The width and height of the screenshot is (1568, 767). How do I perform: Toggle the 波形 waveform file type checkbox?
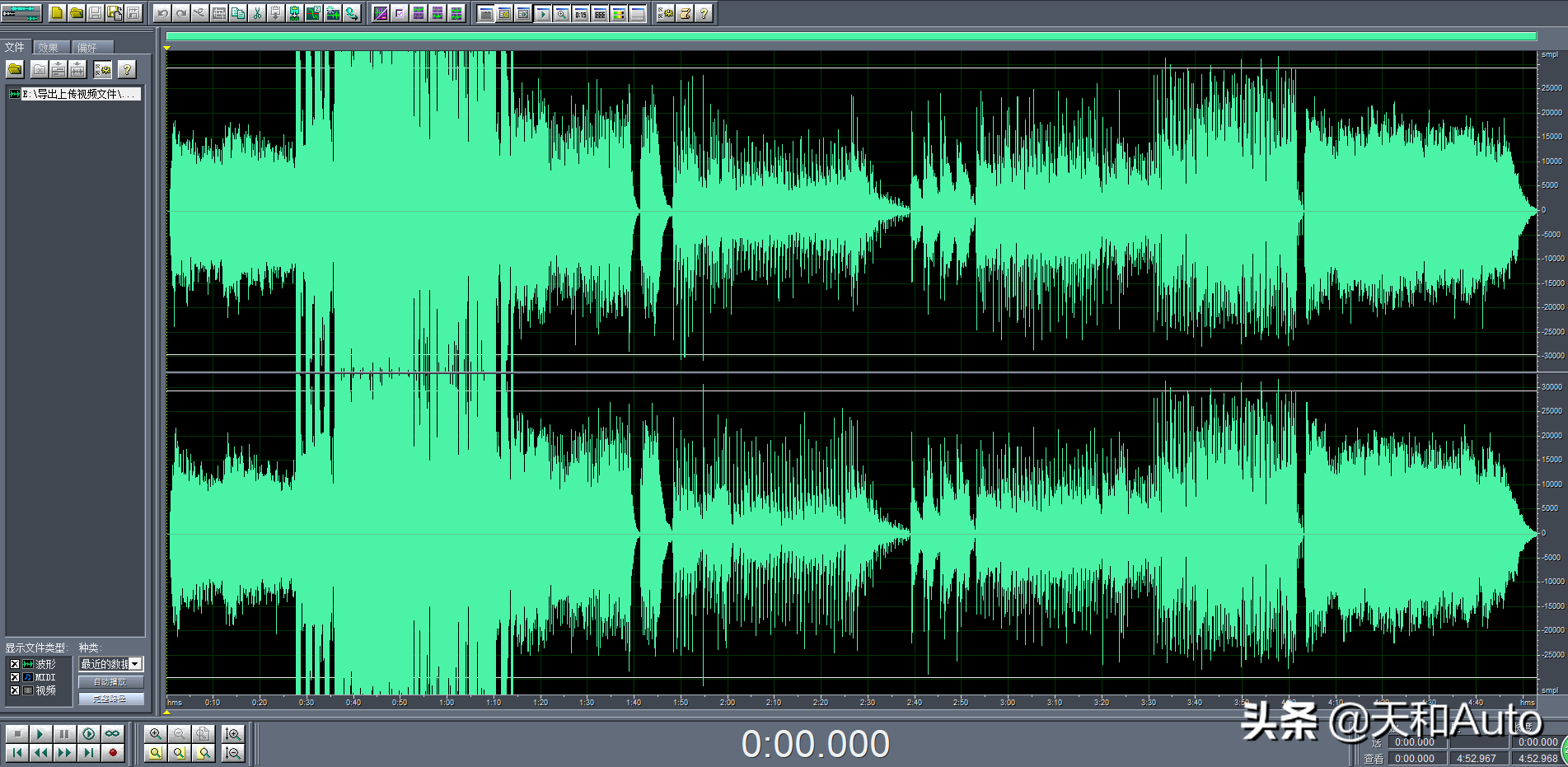coord(14,664)
